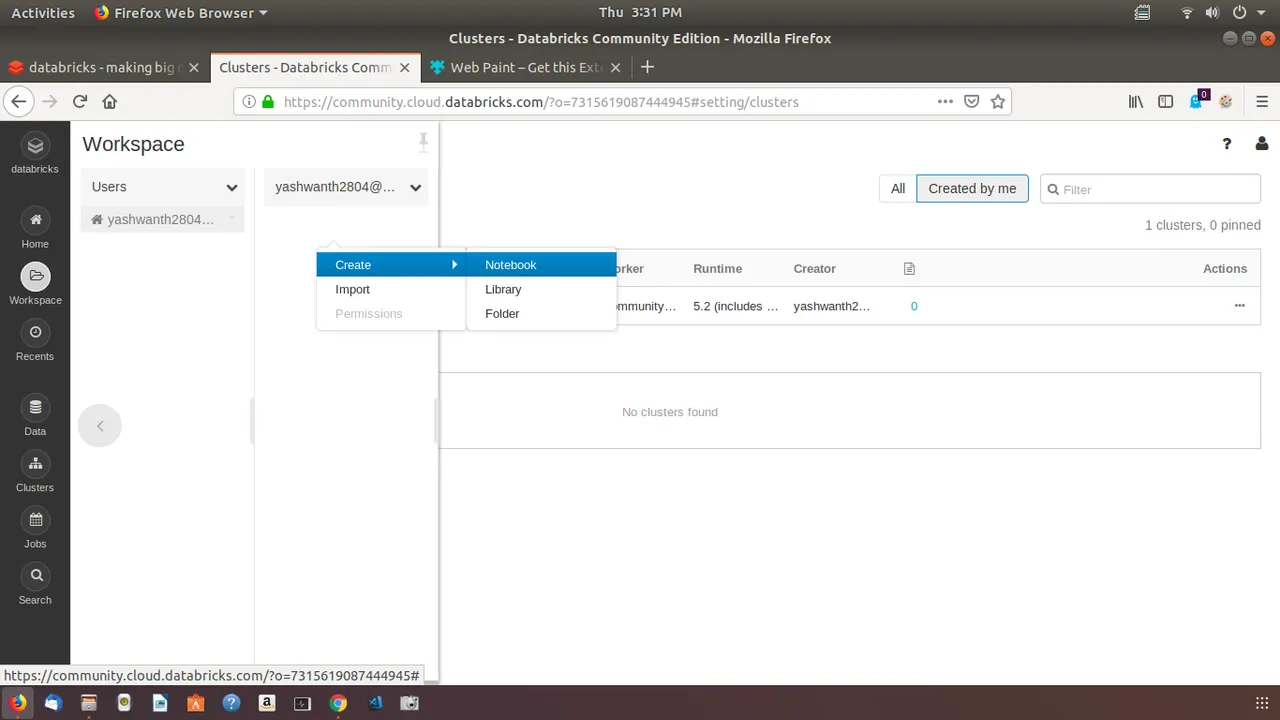Viewport: 1280px width, 720px height.
Task: Open the user account icon
Action: click(x=1261, y=144)
